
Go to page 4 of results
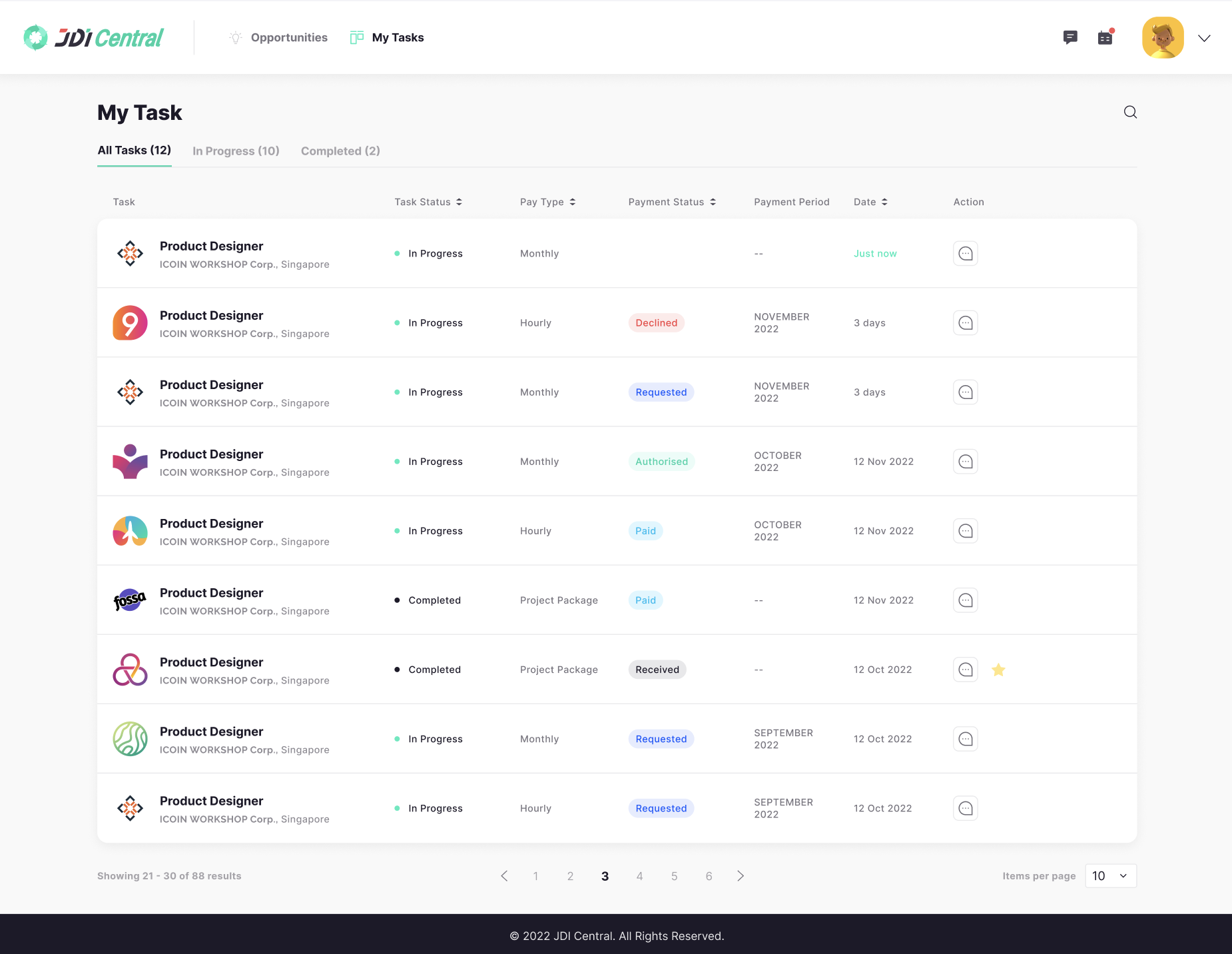point(639,876)
